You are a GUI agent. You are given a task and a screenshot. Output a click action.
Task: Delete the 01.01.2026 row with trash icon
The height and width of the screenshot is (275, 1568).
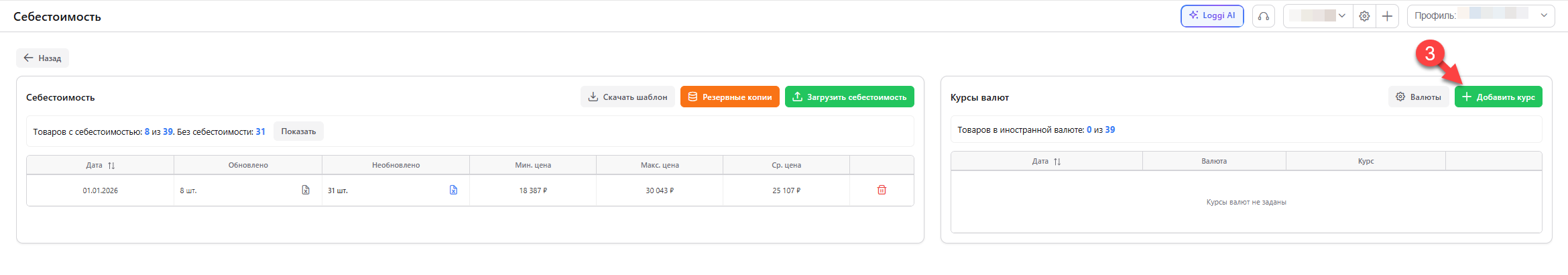click(x=882, y=190)
